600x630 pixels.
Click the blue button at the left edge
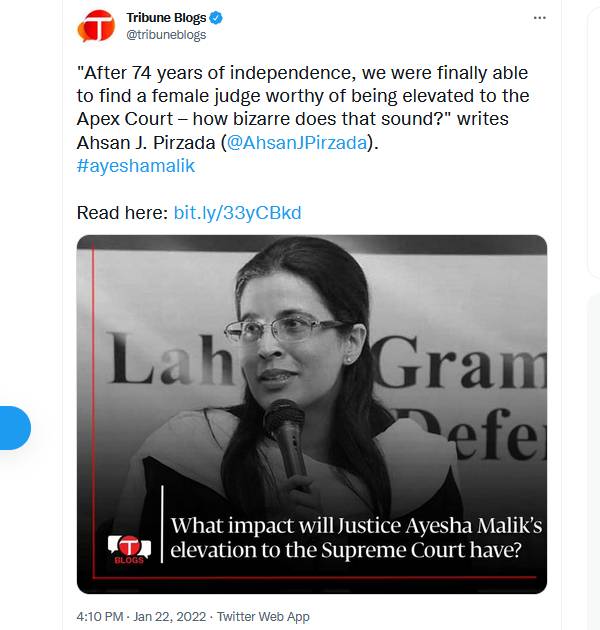[14, 428]
